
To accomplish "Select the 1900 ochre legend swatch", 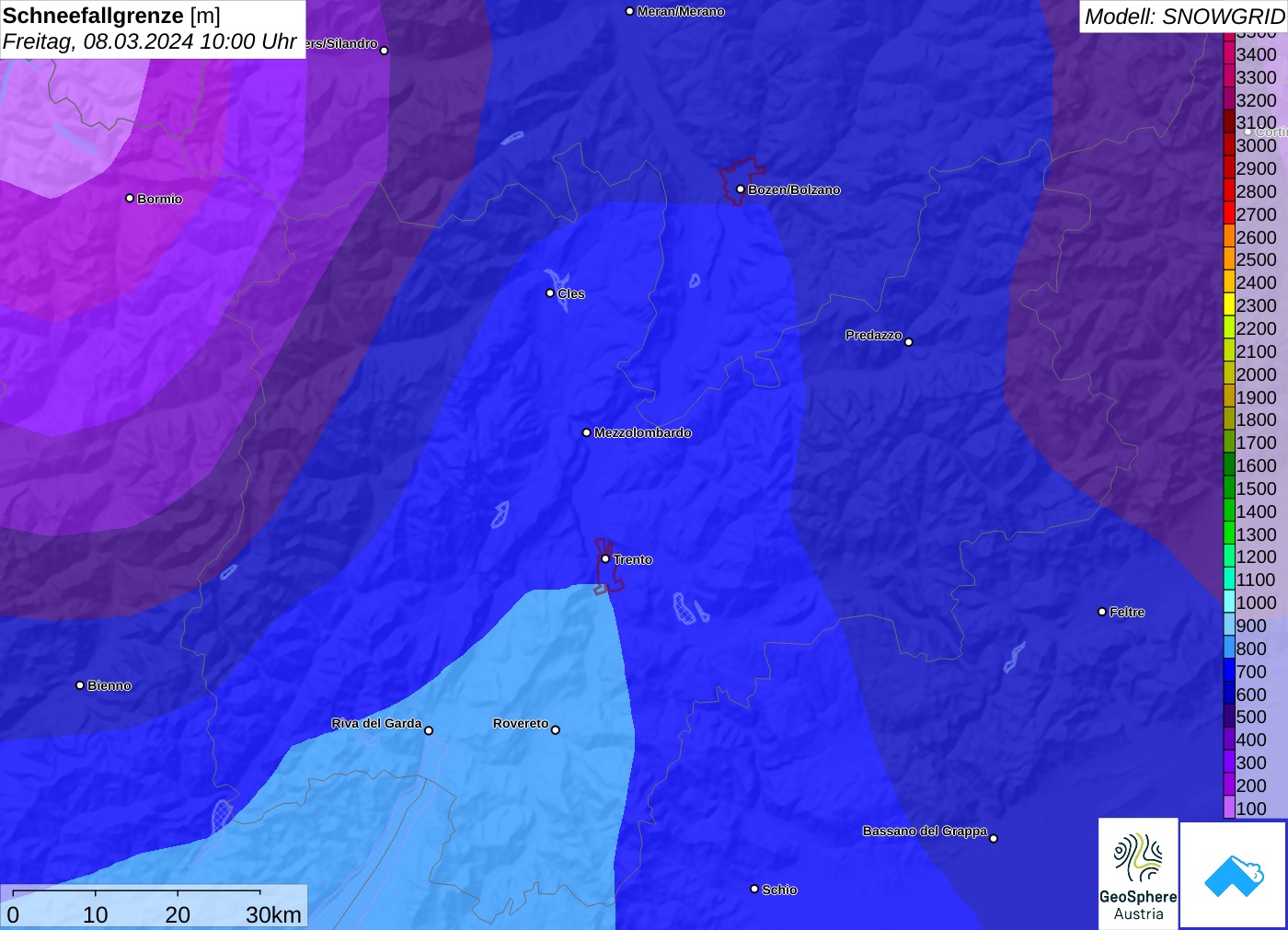I will click(x=1229, y=396).
